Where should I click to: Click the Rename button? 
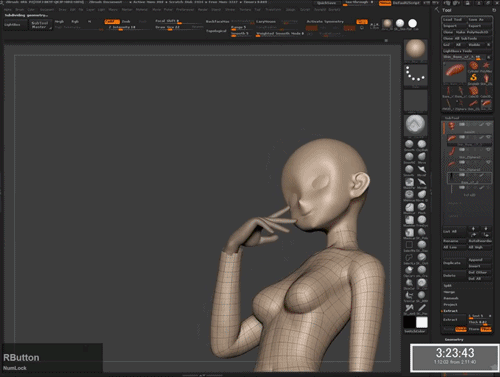click(x=453, y=241)
